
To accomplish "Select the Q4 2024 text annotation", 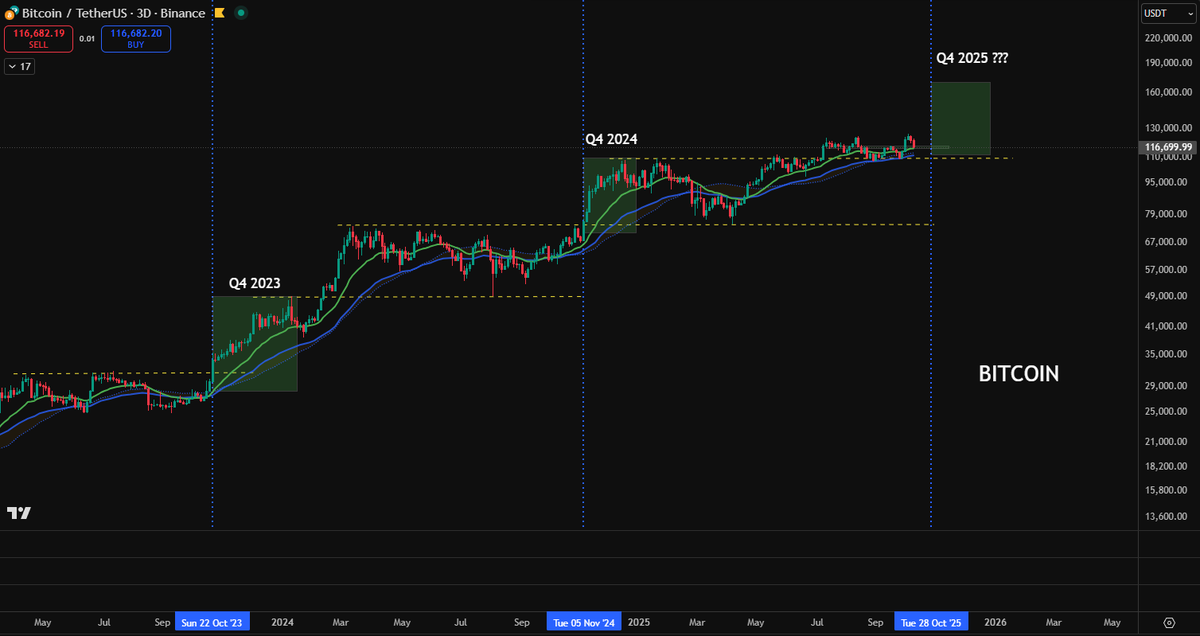I will click(611, 139).
